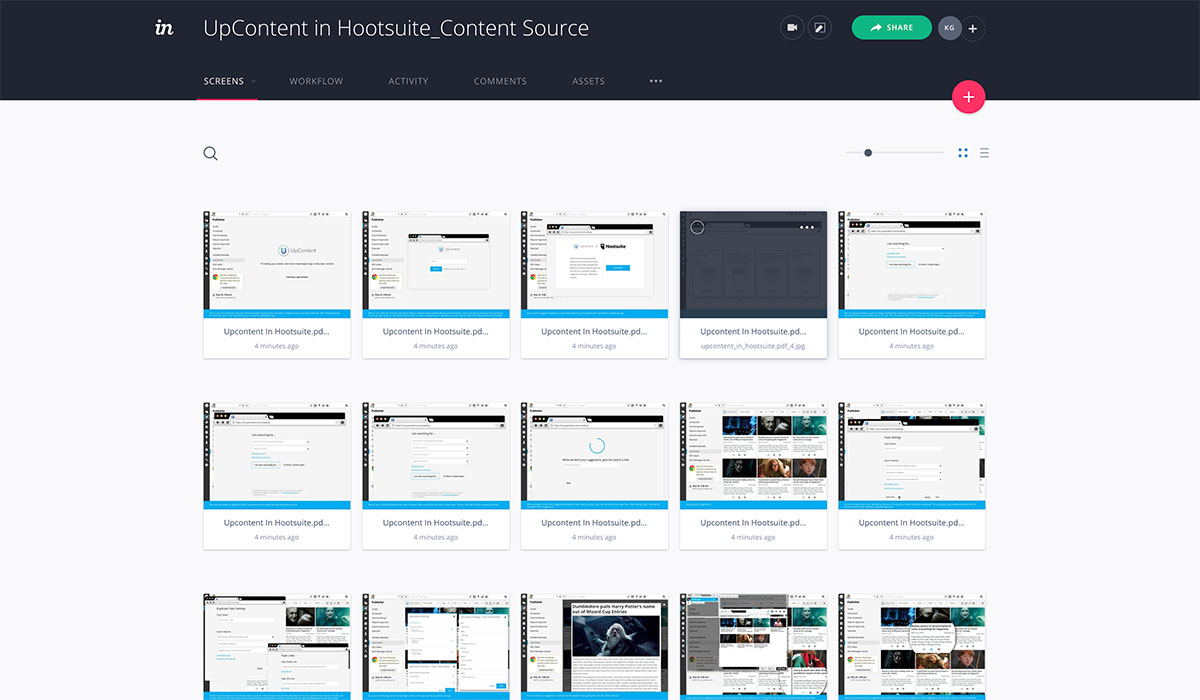This screenshot has width=1200, height=700.
Task: Open the Dumbledore article screen thumbnail
Action: click(x=594, y=646)
